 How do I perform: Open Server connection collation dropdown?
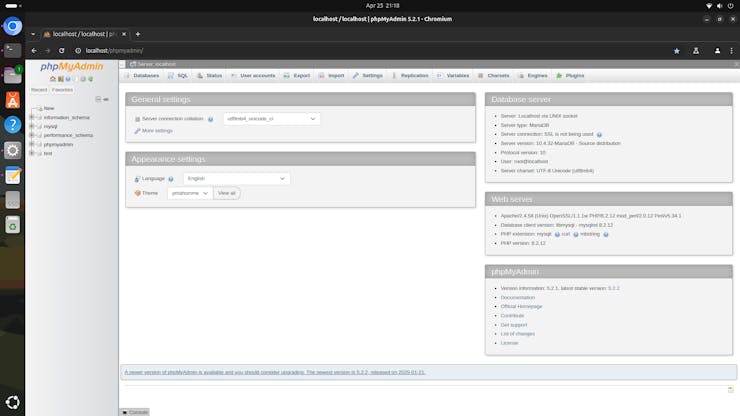coord(271,119)
